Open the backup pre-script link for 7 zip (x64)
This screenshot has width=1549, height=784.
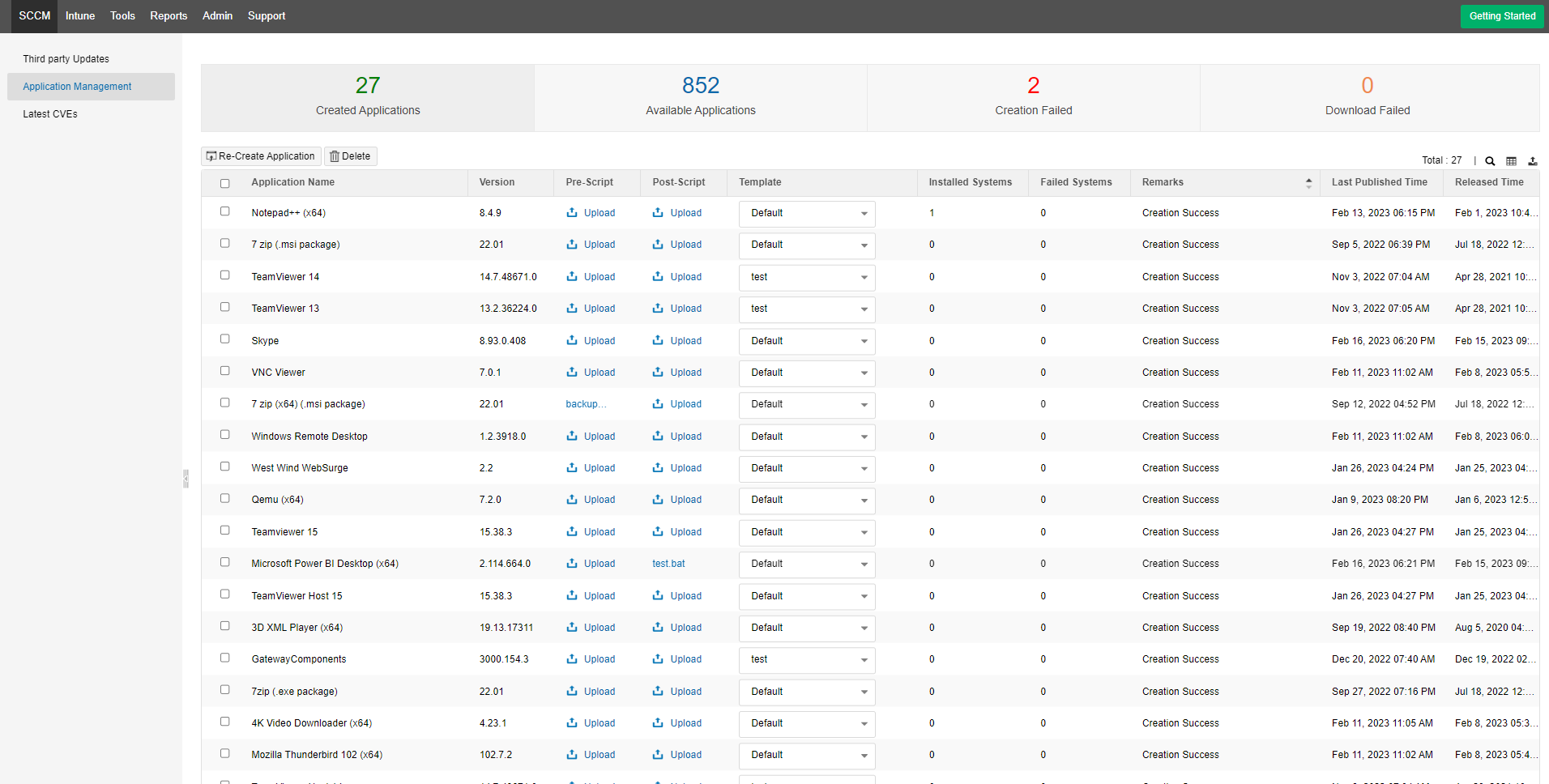point(585,404)
